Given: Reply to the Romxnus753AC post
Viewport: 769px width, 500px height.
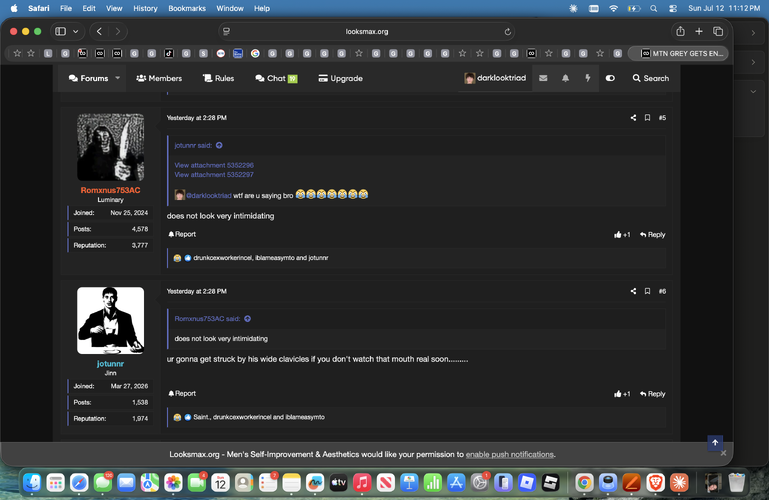Looking at the screenshot, I should pos(652,235).
